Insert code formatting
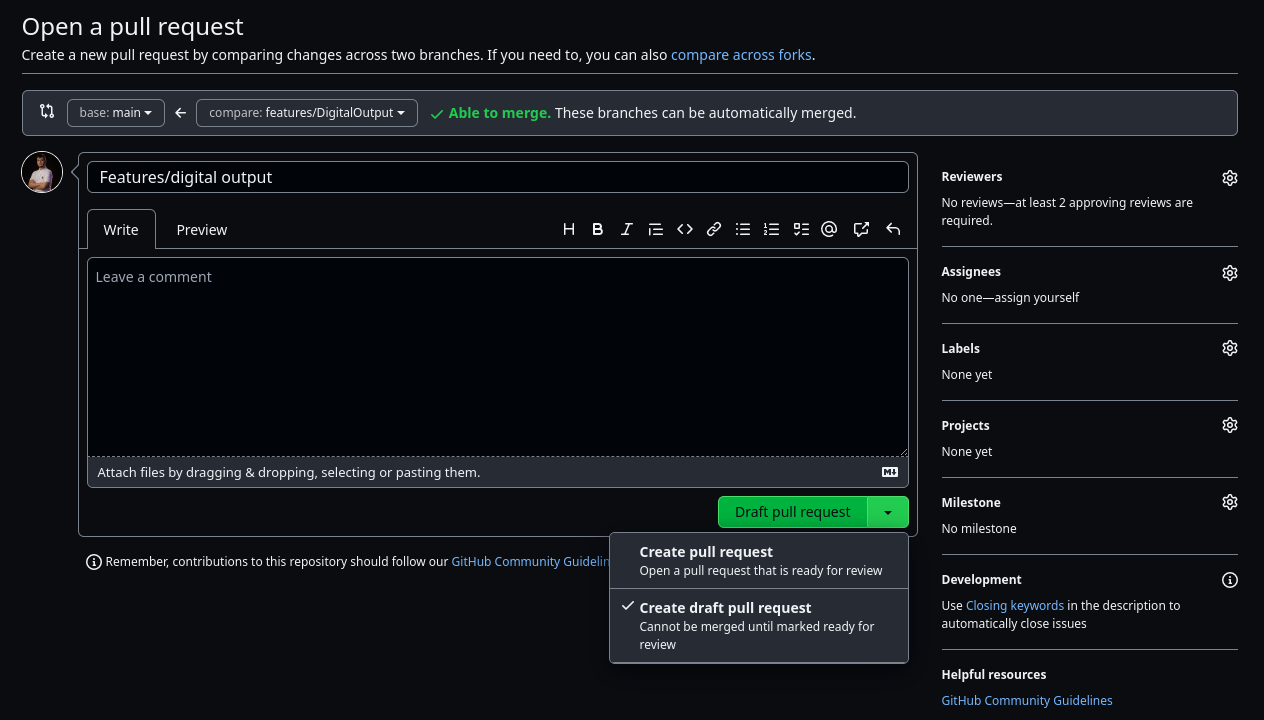 (x=685, y=229)
